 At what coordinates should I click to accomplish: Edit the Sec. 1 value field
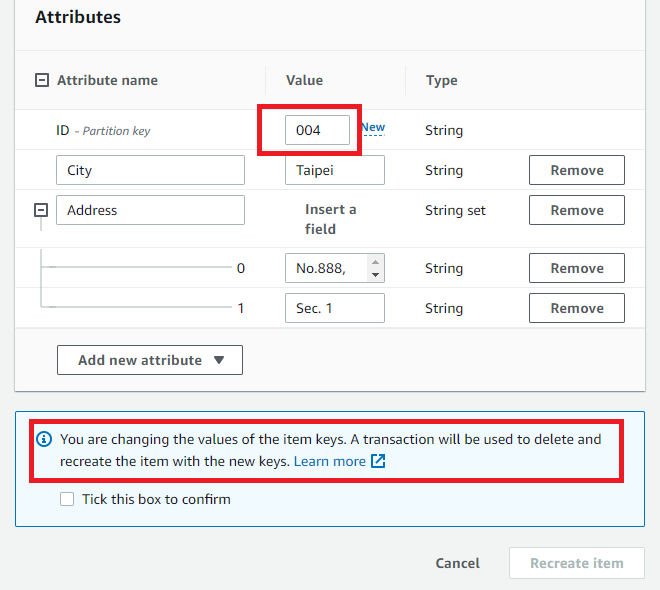[334, 308]
